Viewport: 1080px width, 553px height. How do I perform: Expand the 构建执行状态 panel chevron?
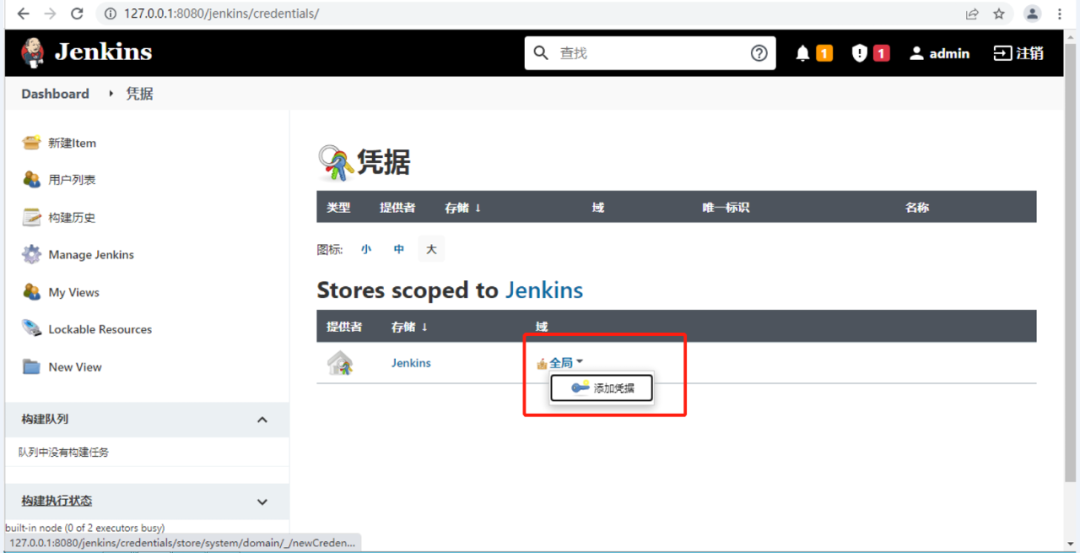pos(262,501)
